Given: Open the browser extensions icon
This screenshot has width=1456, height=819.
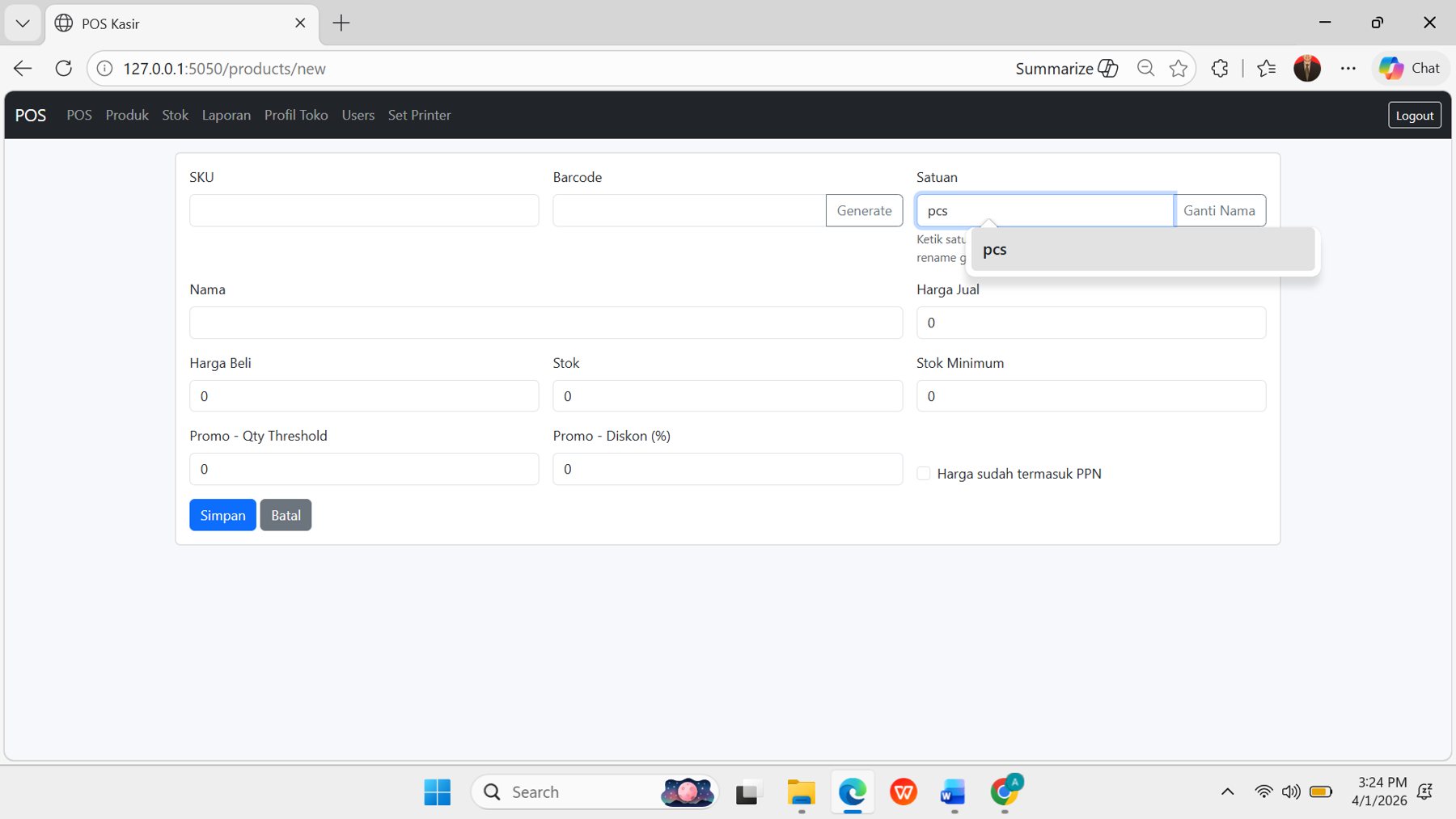Looking at the screenshot, I should tap(1219, 68).
